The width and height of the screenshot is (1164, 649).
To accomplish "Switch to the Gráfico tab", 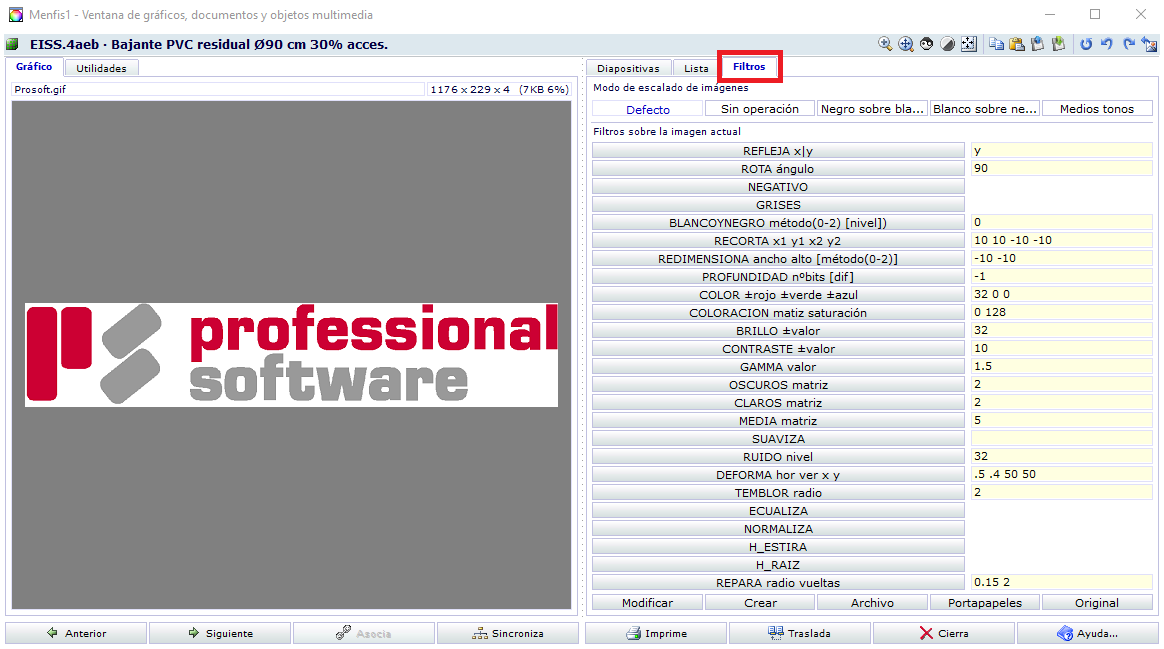I will [34, 67].
